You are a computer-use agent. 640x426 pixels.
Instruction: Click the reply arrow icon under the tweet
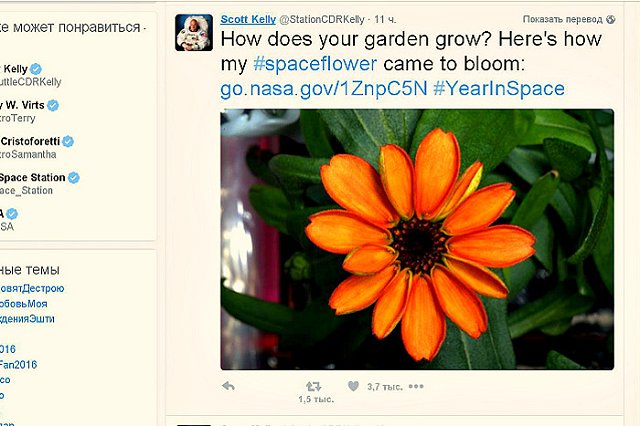coord(227,386)
